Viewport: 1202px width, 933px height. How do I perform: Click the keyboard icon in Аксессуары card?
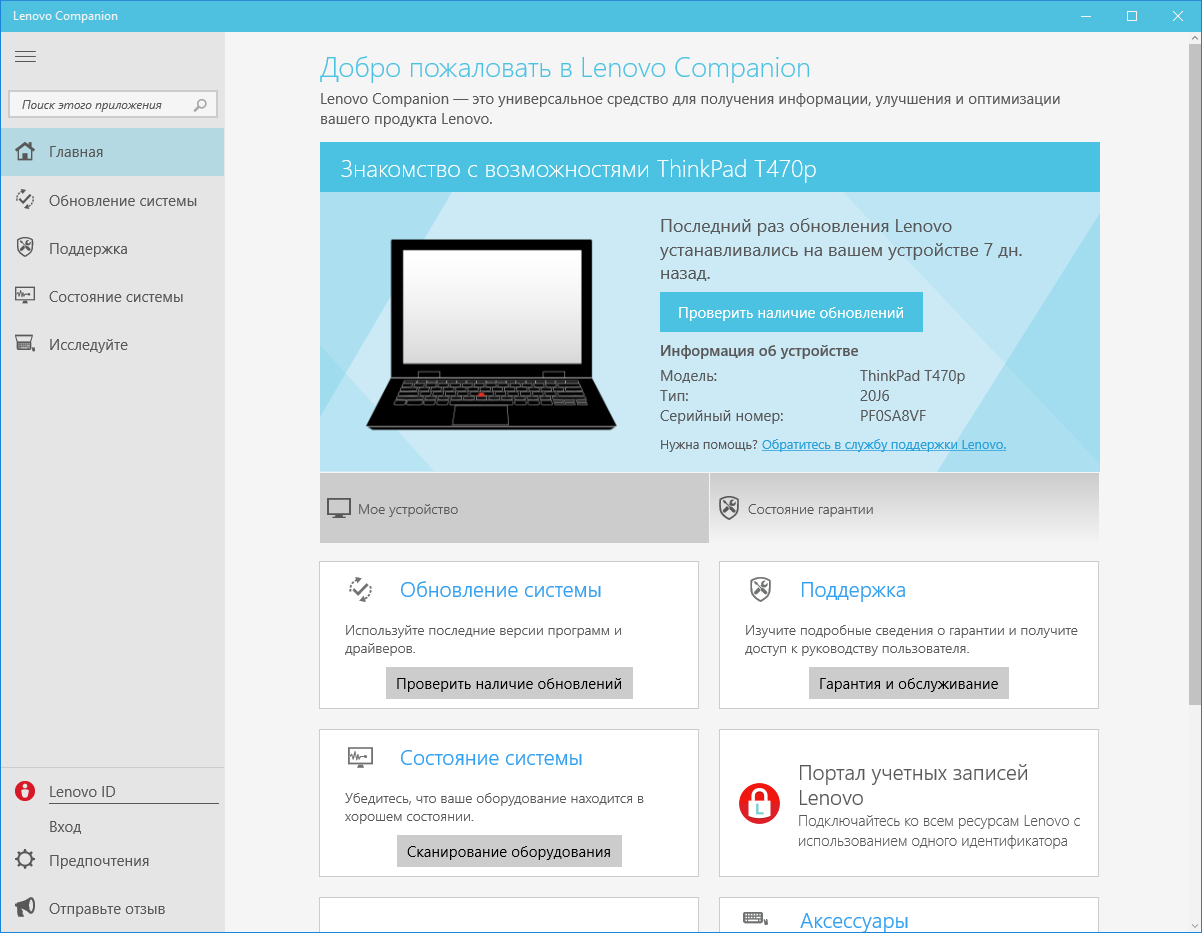755,919
